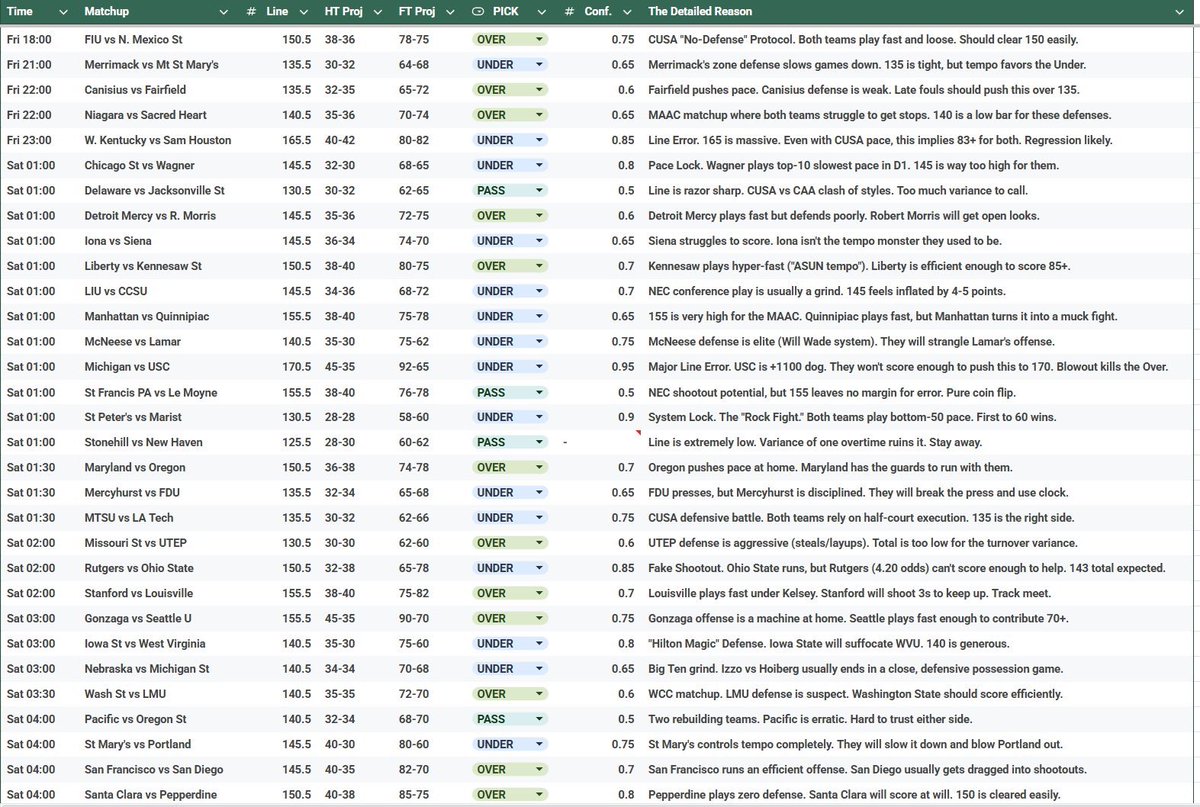The image size is (1200, 807).
Task: Select the 'Stanford vs Louisville' matchup cell
Action: (x=160, y=593)
